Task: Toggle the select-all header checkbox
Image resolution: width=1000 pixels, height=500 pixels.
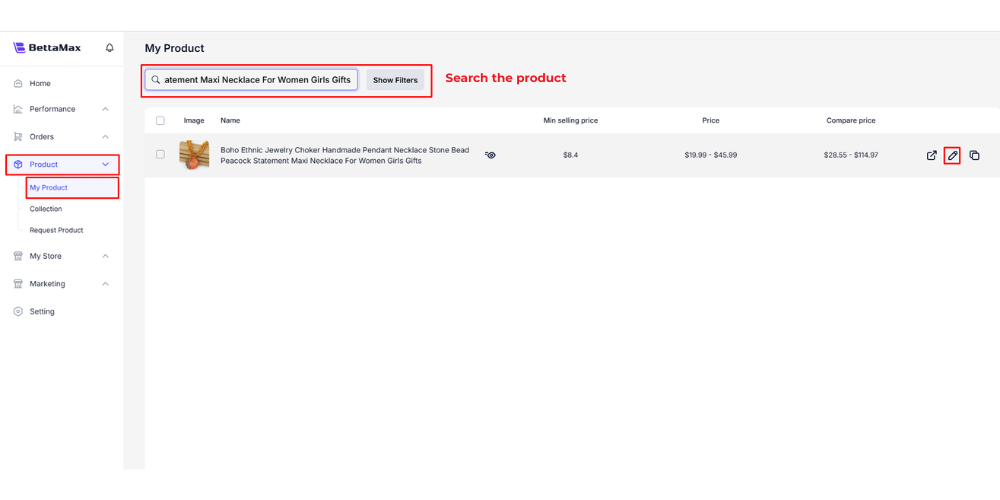Action: point(160,120)
